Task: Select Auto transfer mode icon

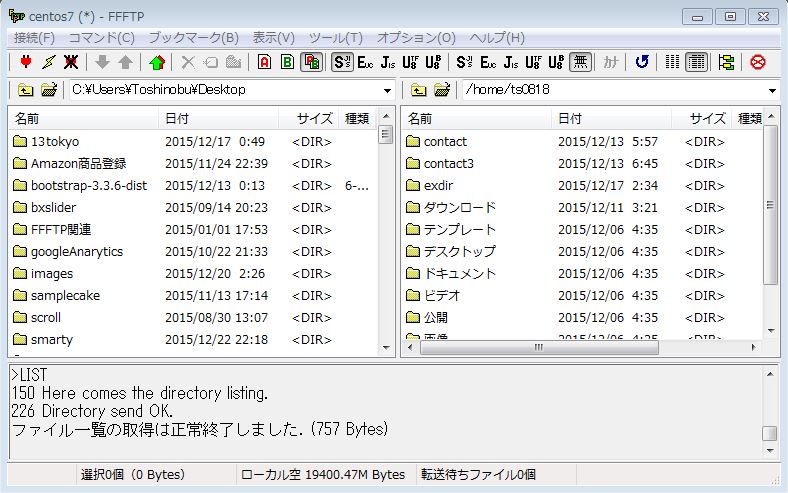Action: [312, 62]
